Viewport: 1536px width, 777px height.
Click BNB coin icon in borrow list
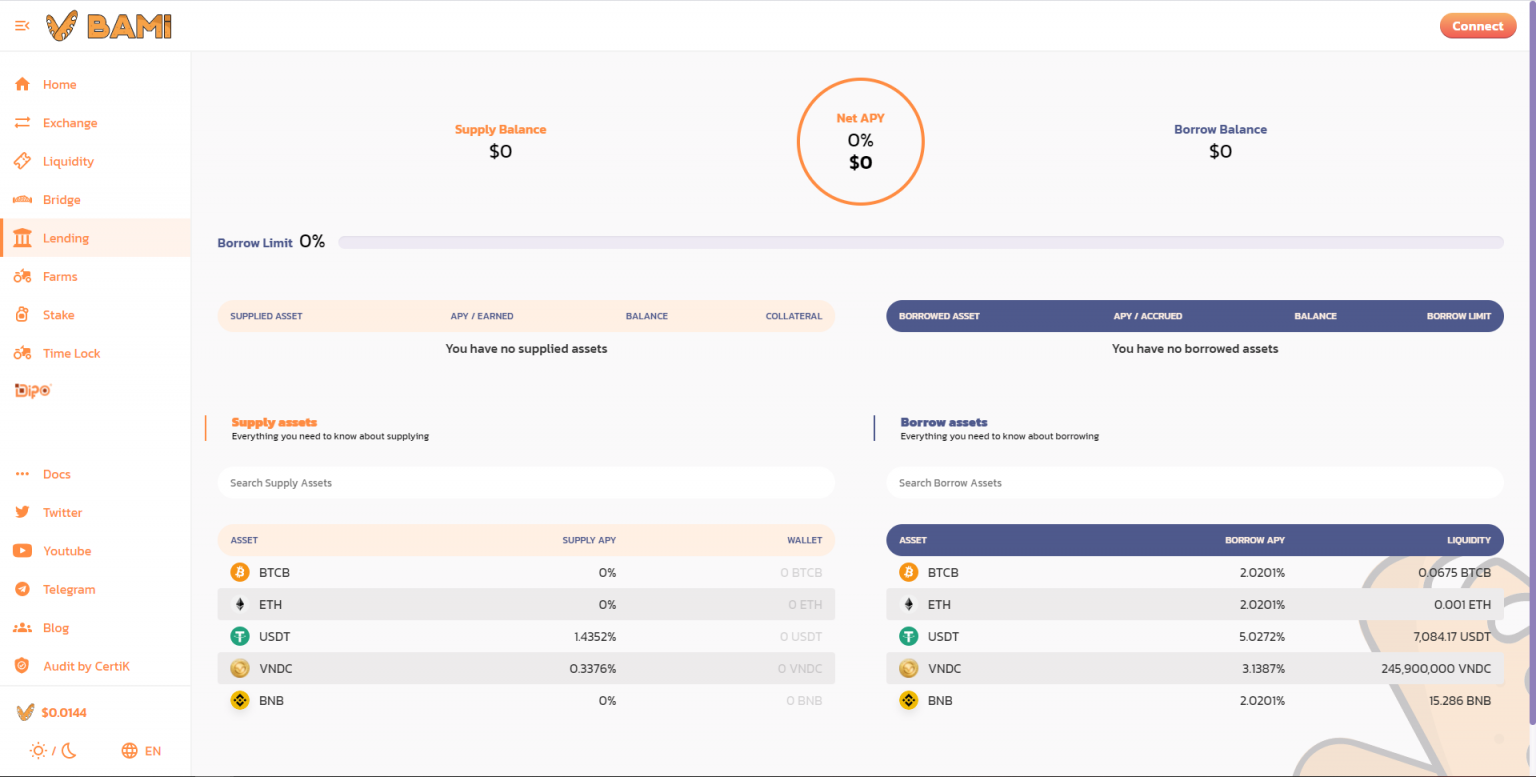(x=908, y=700)
